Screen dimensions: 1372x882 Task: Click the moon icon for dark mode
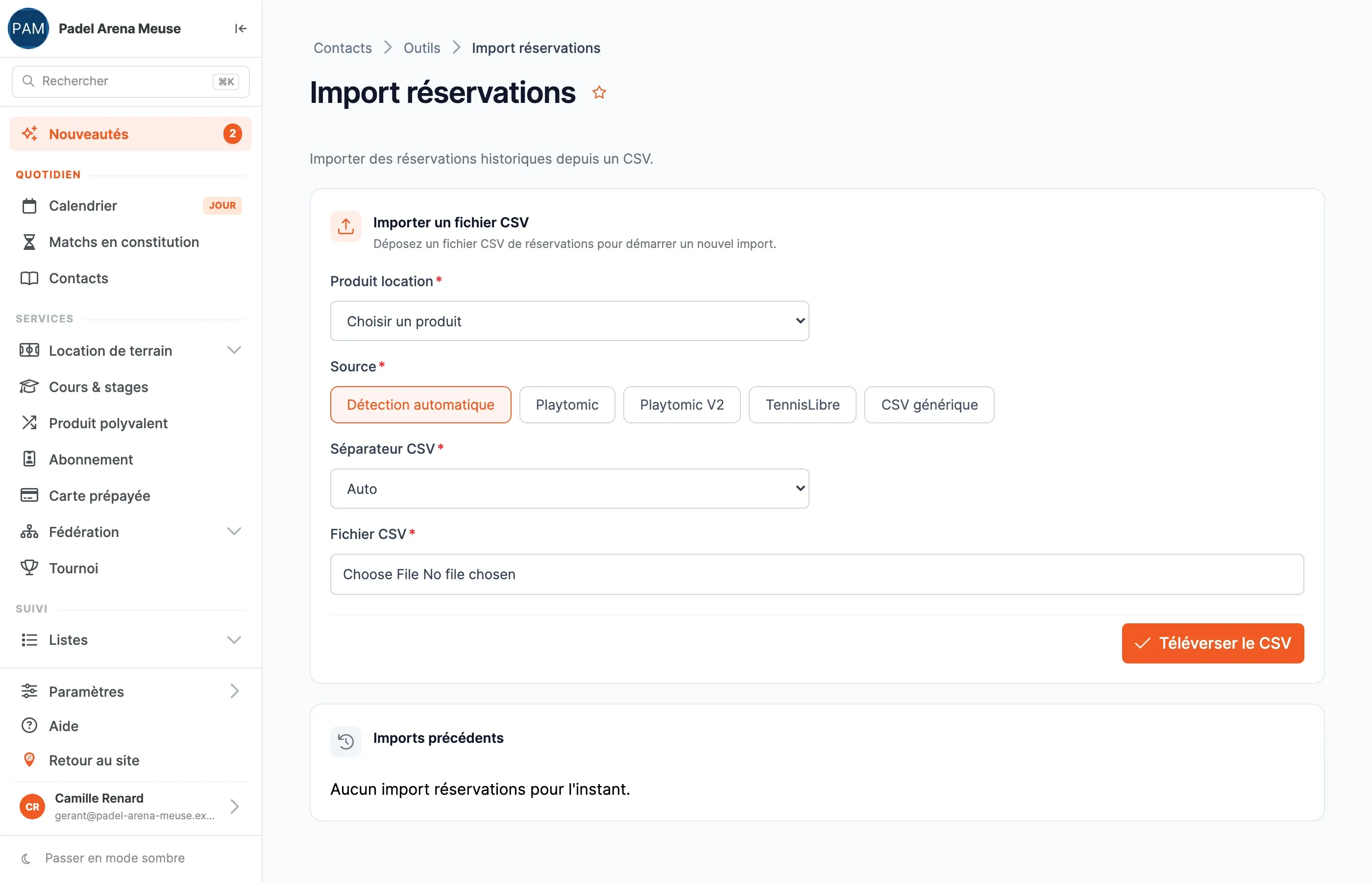[x=26, y=858]
